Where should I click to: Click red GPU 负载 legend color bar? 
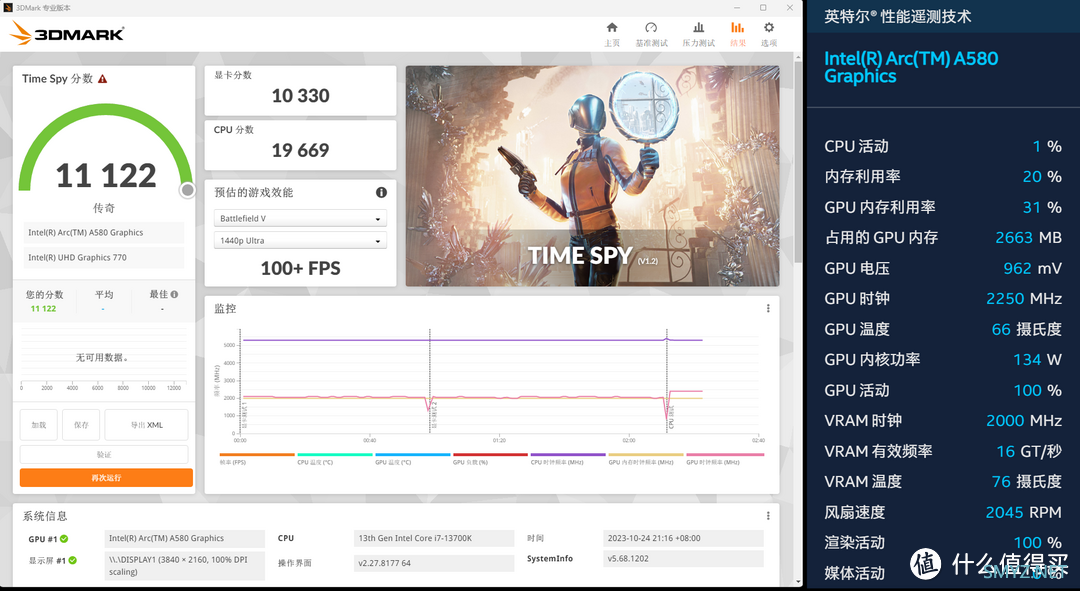490,455
